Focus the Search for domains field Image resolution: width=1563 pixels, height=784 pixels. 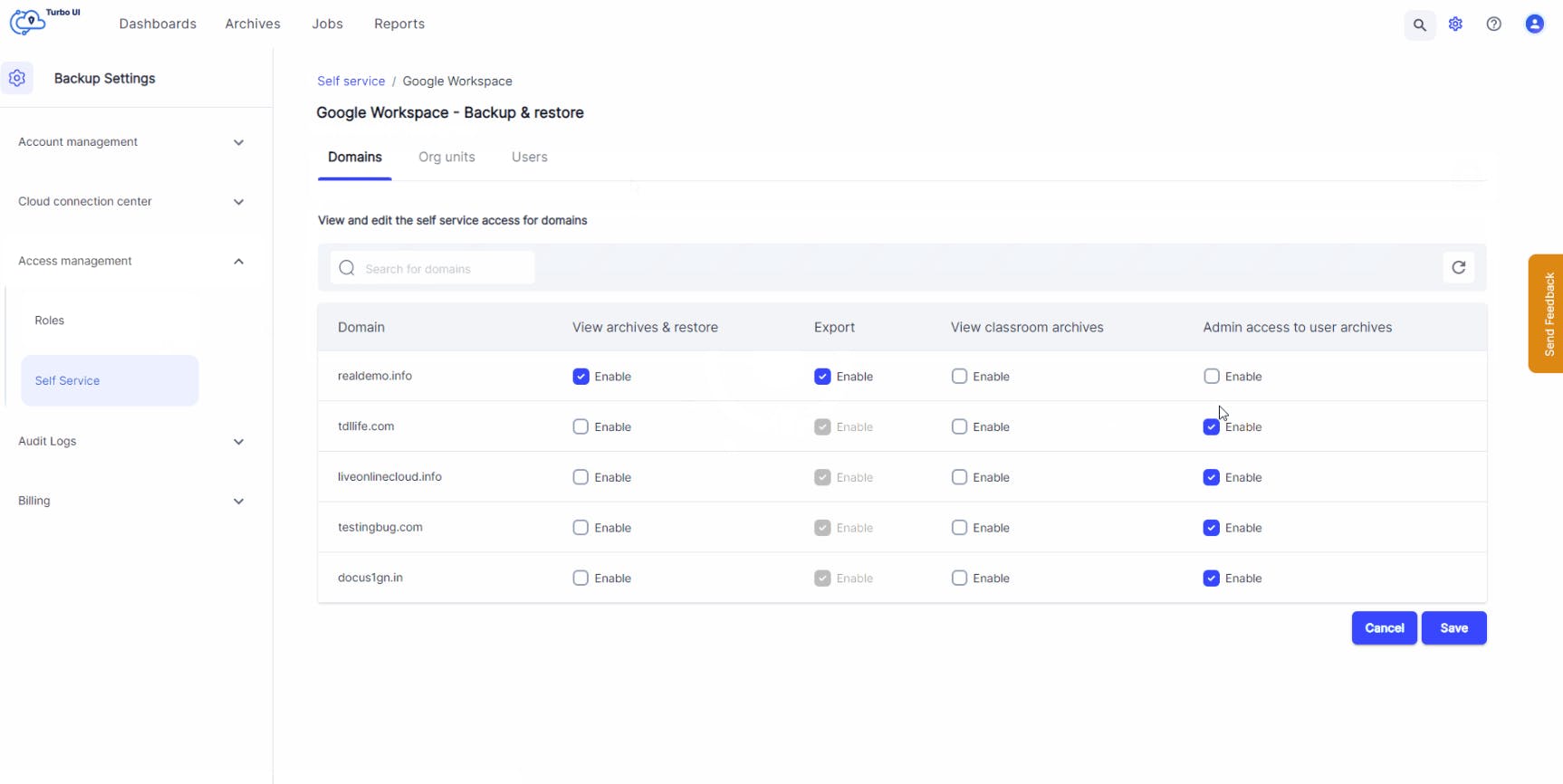(x=444, y=269)
